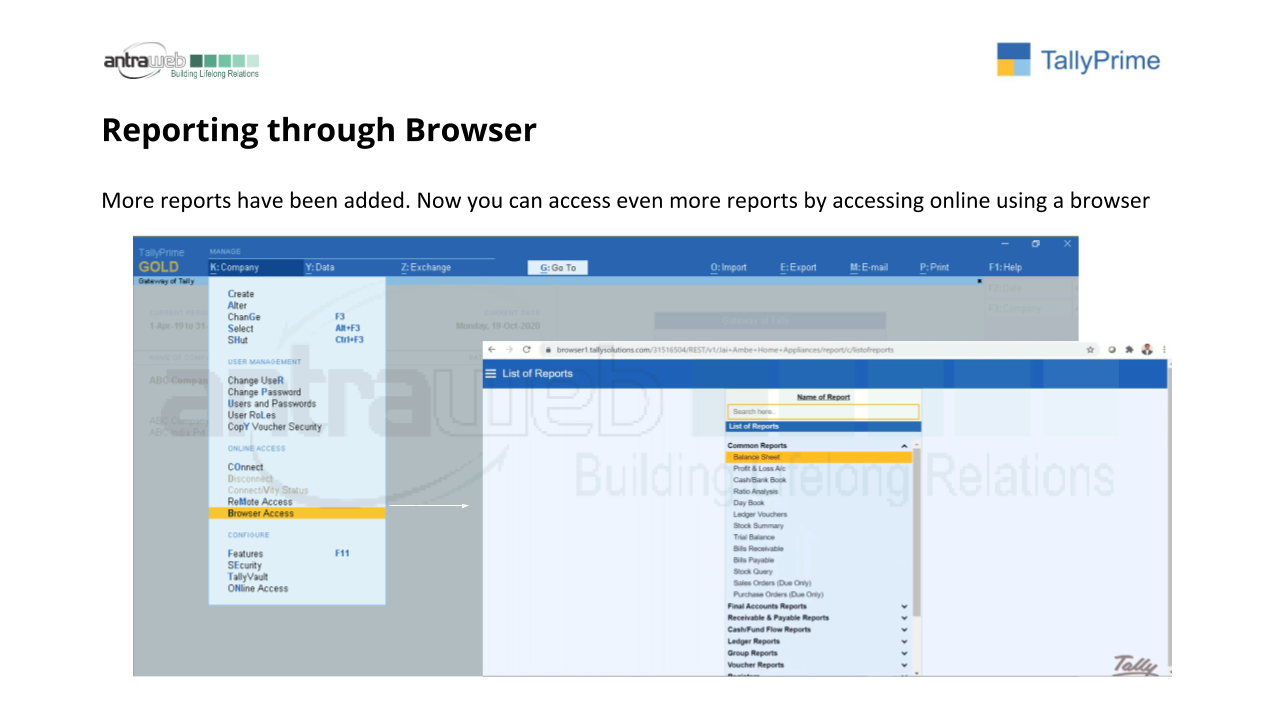Select ChanGe company option

coord(244,317)
